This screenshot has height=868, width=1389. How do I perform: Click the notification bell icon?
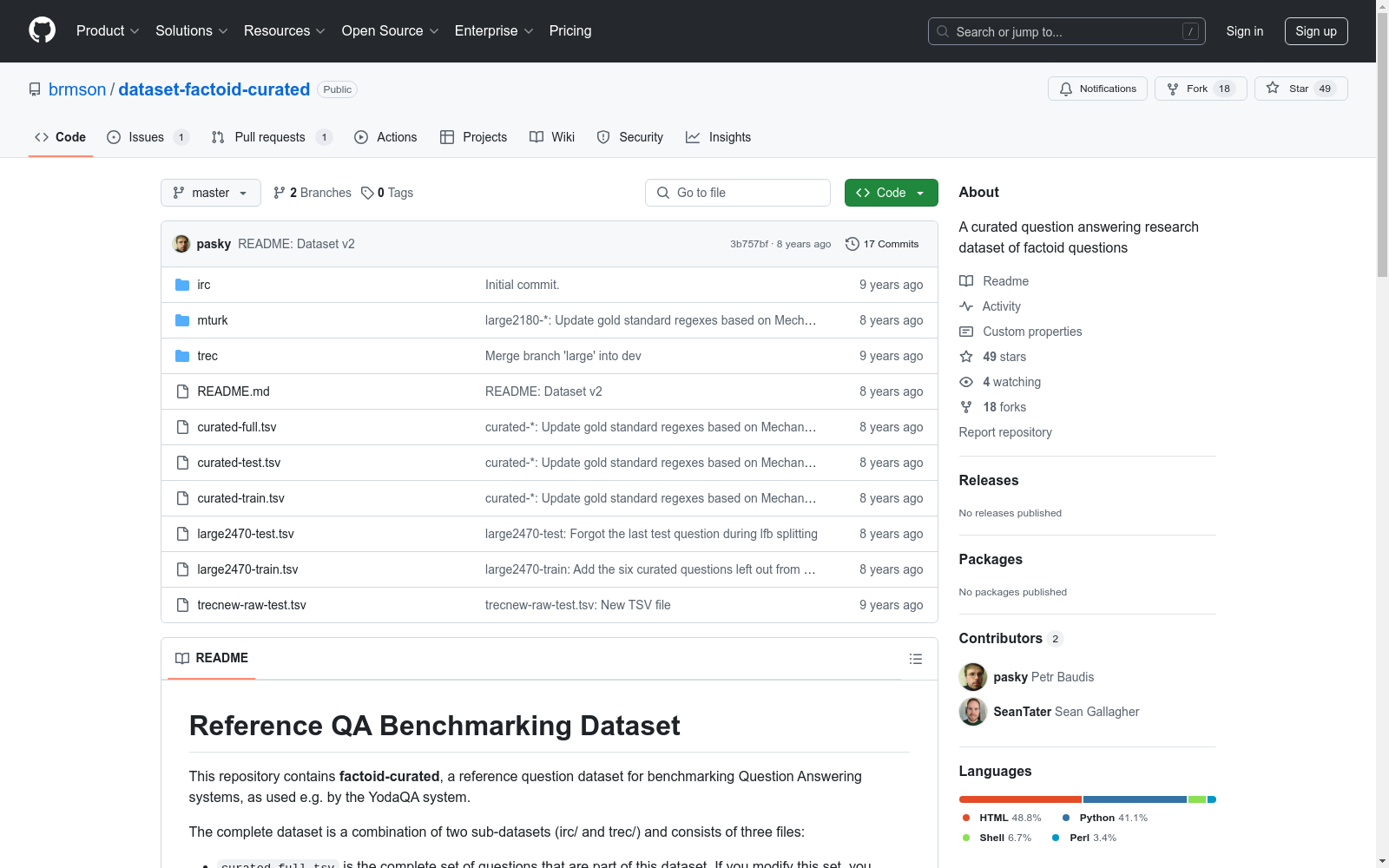click(x=1066, y=89)
